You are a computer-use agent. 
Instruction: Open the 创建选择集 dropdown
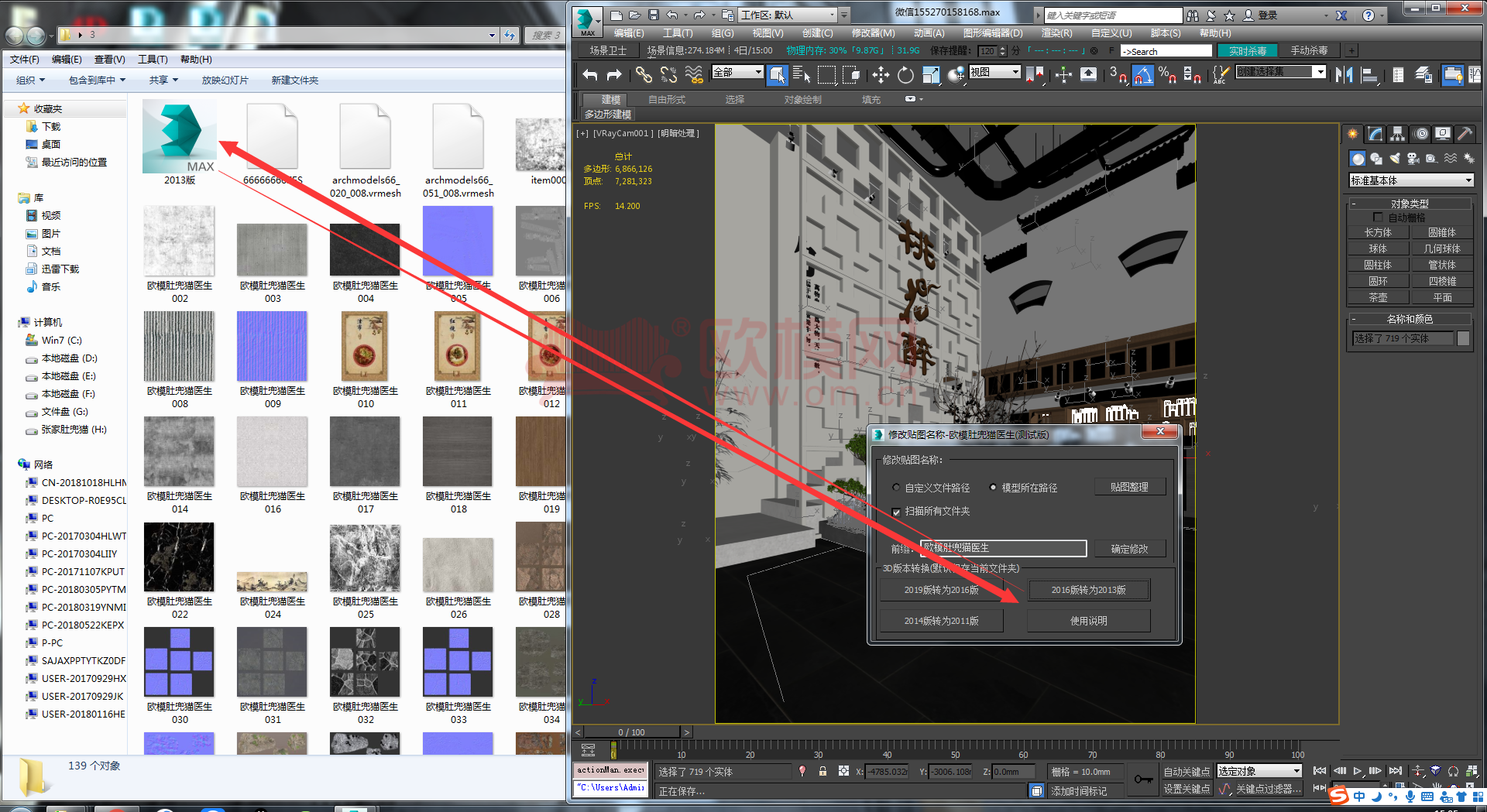point(1320,72)
